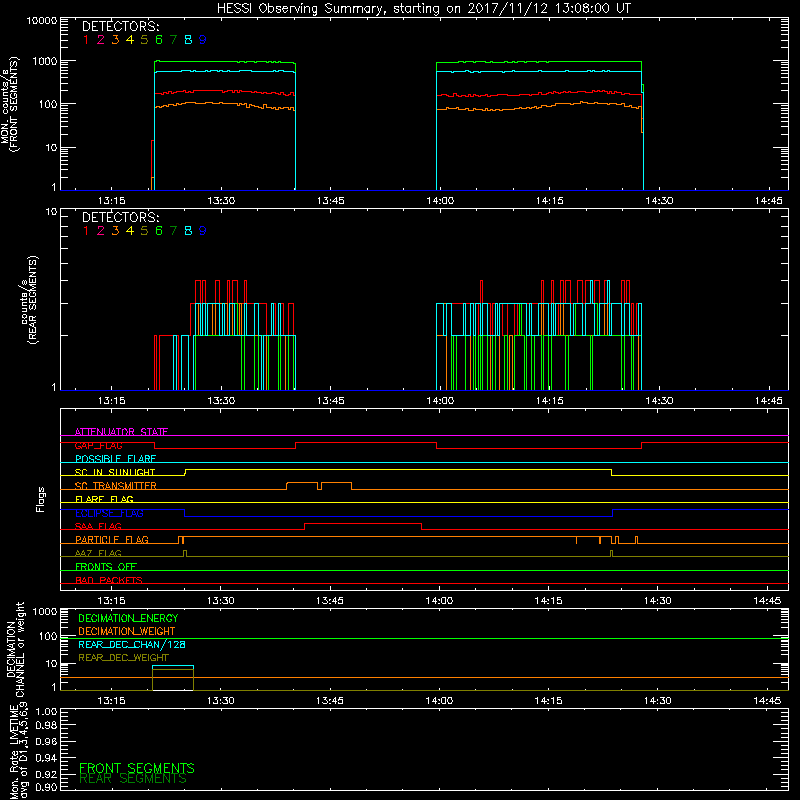Click the 14:00 tick under the front segments plot
This screenshot has height=800, width=800.
coord(440,201)
